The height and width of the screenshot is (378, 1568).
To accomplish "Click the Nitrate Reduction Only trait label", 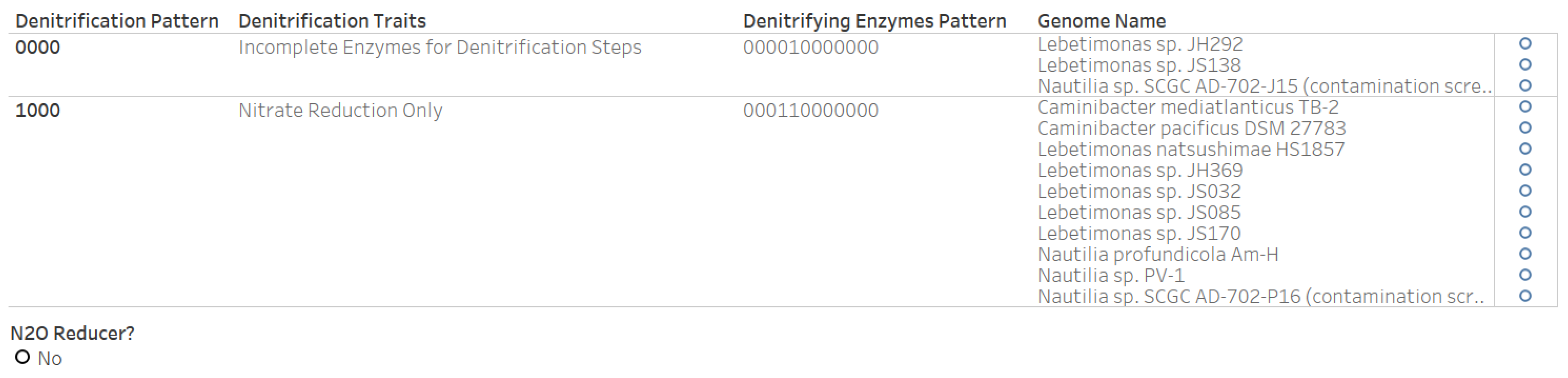I will 340,111.
